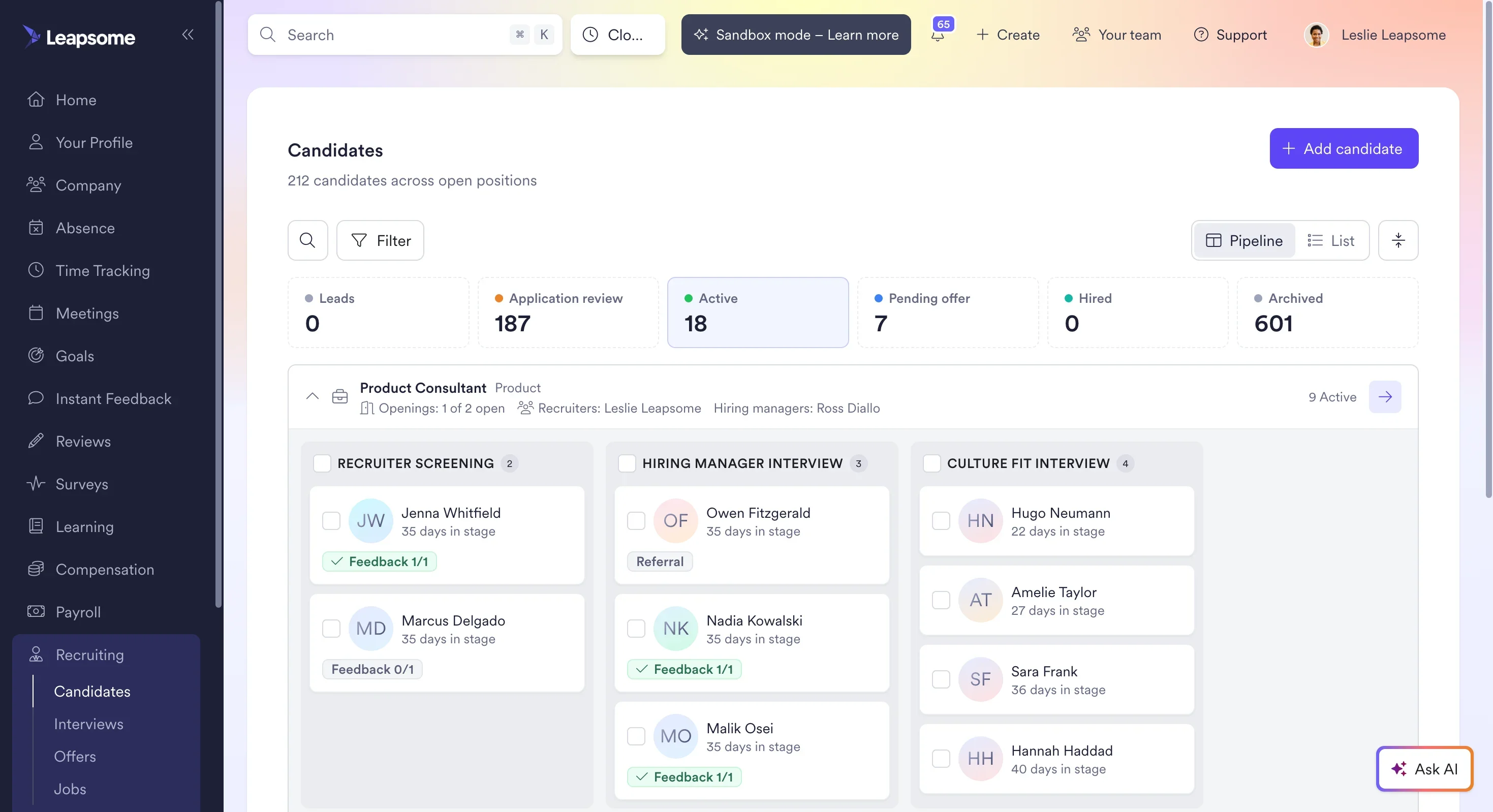The width and height of the screenshot is (1493, 812).
Task: Check the box for Hugo Neumann
Action: pyautogui.click(x=941, y=520)
